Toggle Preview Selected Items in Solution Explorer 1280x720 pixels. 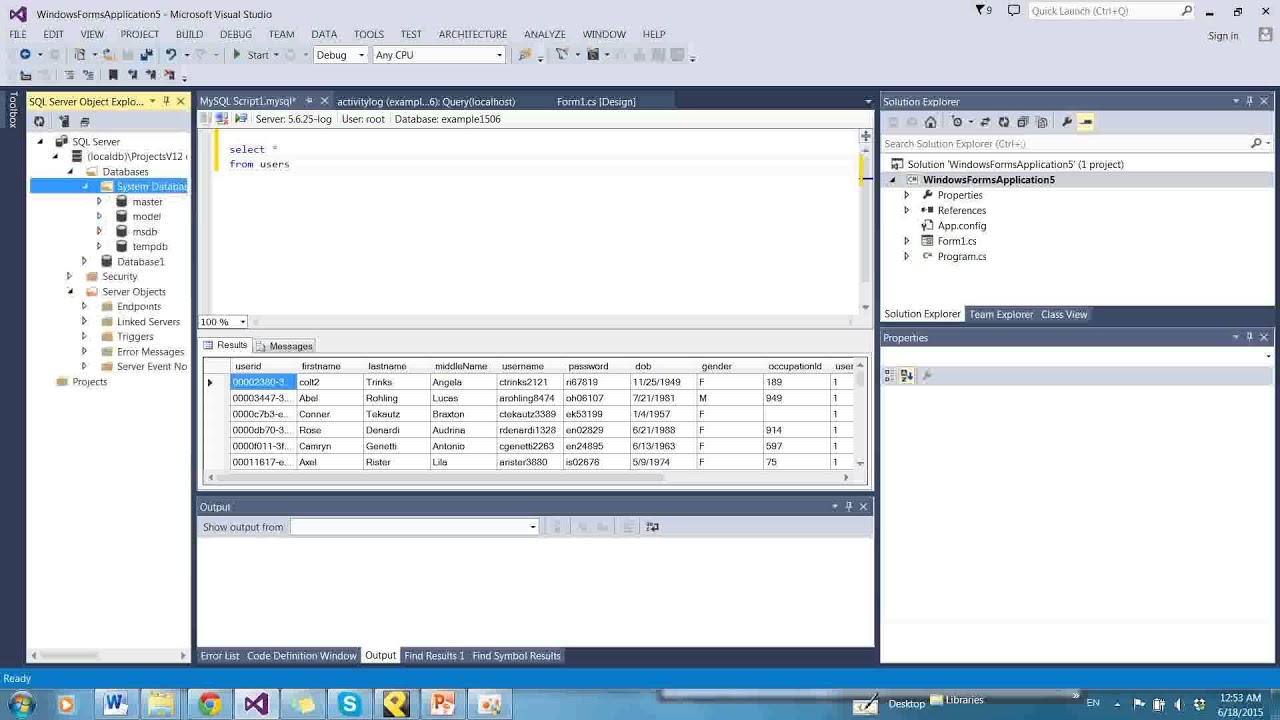click(x=1086, y=122)
